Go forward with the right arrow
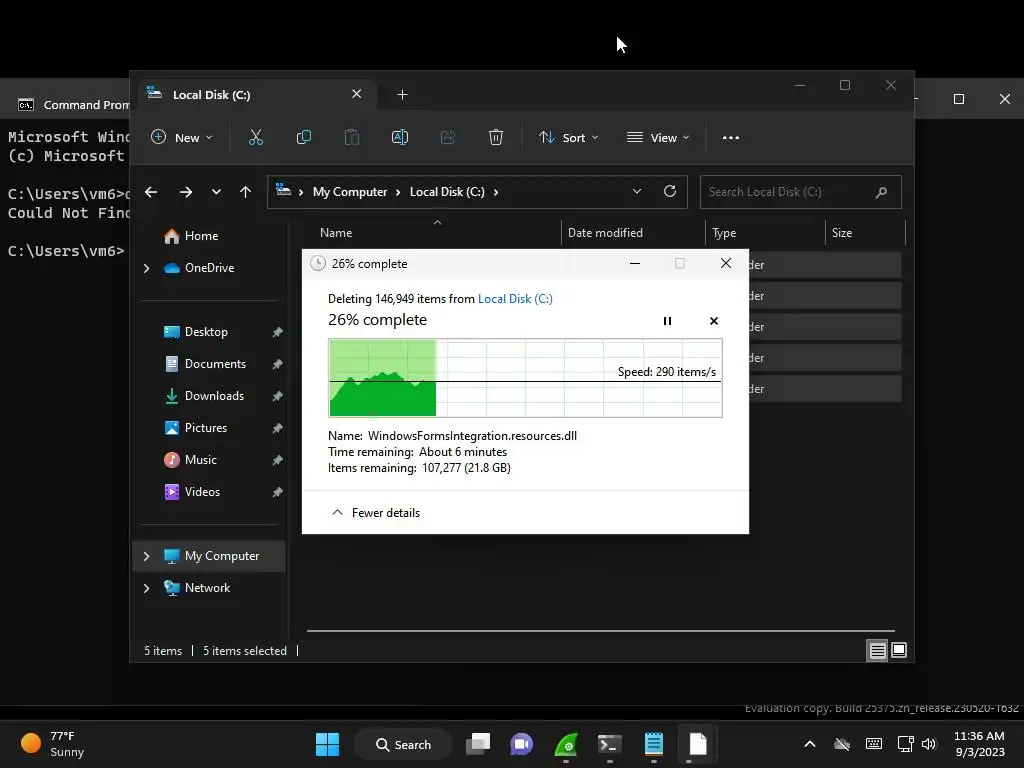 [186, 192]
